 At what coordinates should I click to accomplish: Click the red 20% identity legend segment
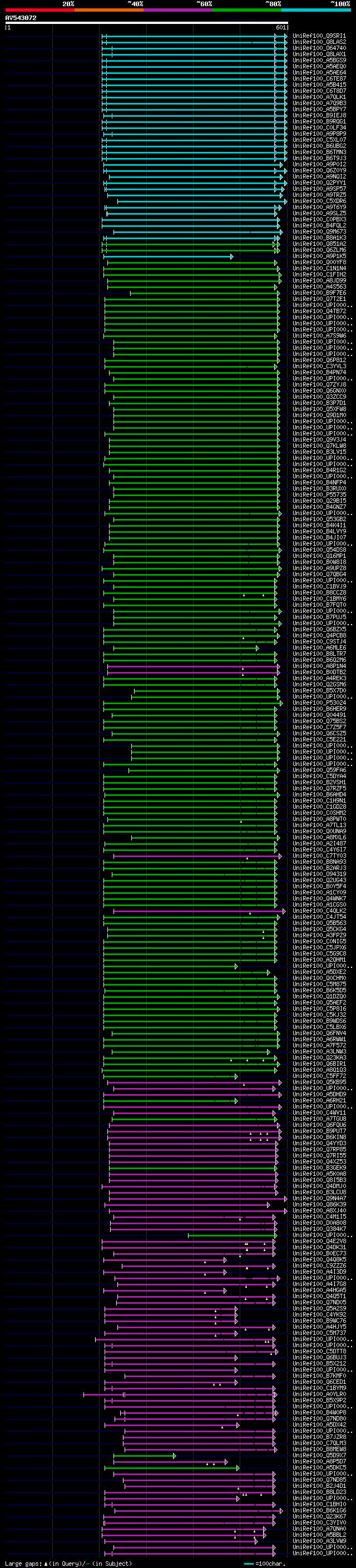click(39, 11)
